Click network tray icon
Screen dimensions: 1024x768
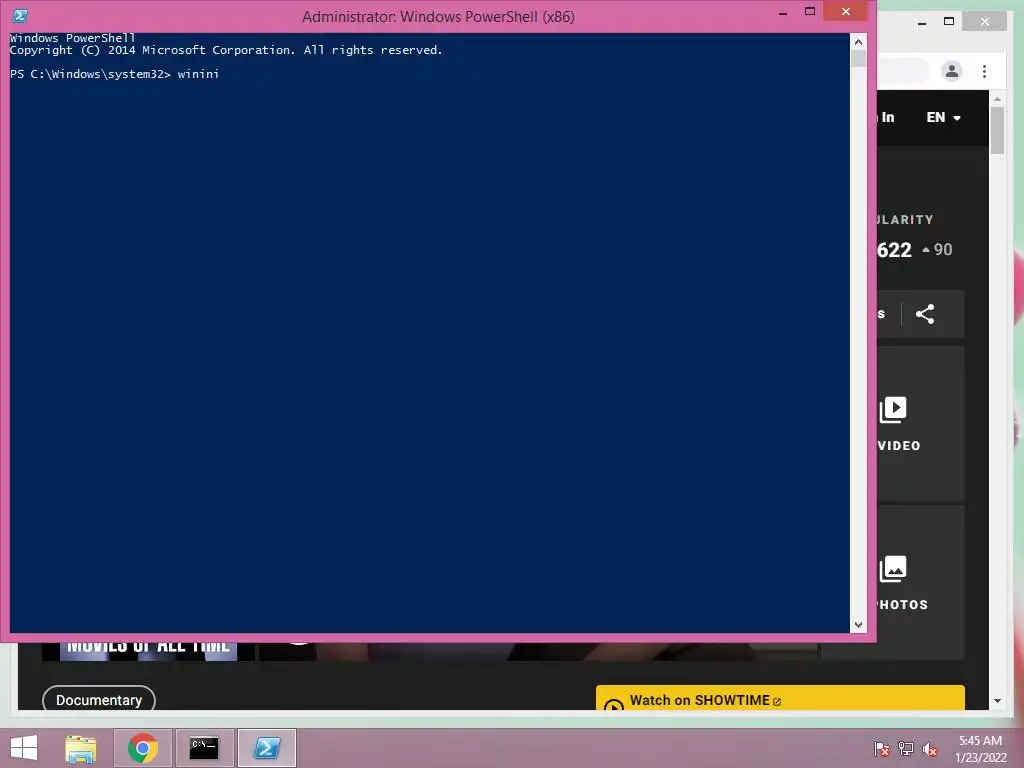(906, 749)
